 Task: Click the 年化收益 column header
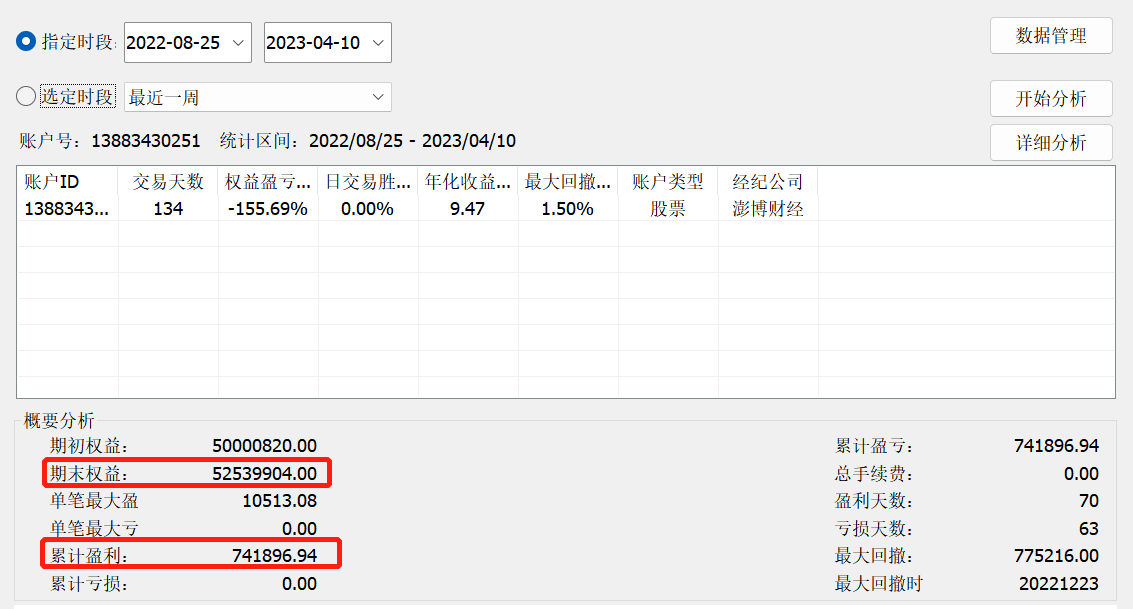pyautogui.click(x=468, y=182)
